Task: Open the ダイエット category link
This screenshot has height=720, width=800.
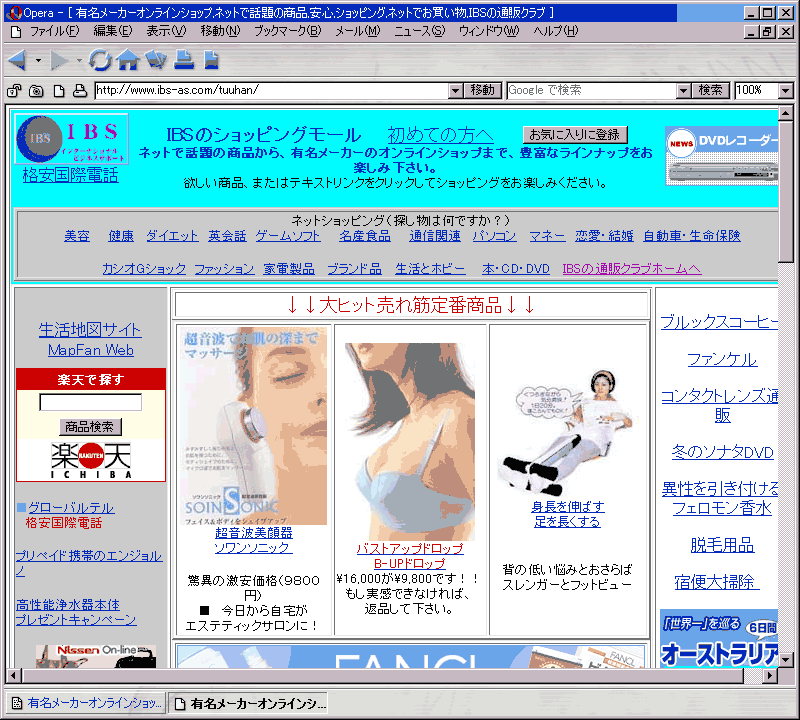Action: pos(172,236)
